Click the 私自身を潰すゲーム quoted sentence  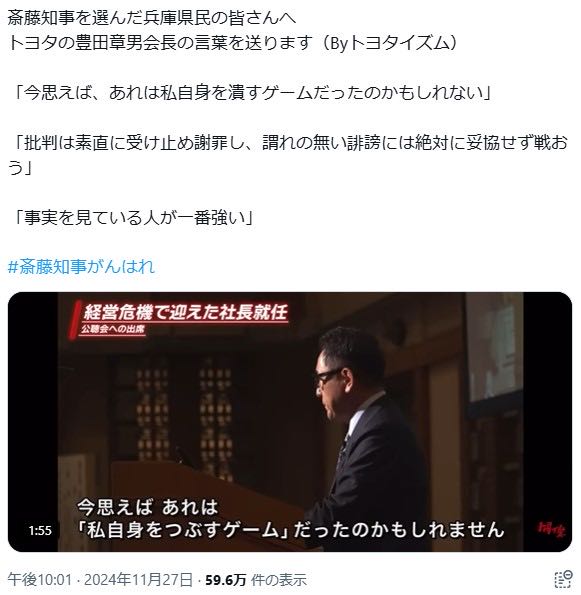[251, 93]
